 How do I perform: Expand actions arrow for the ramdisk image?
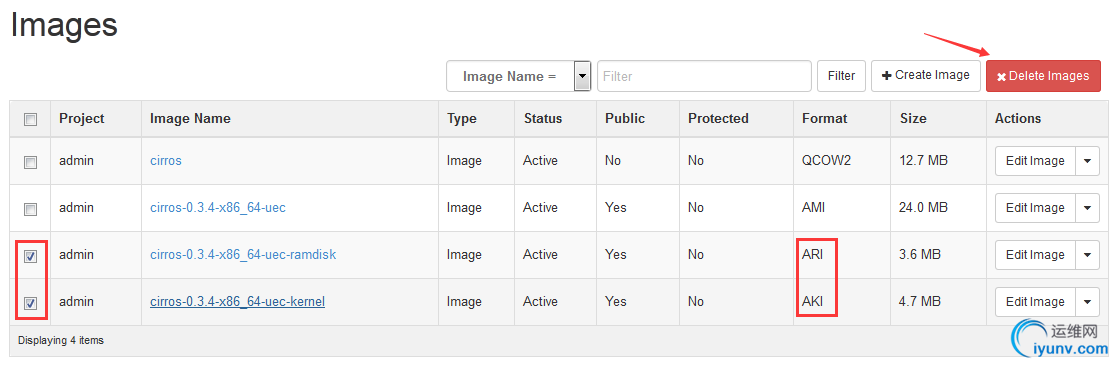(1088, 255)
